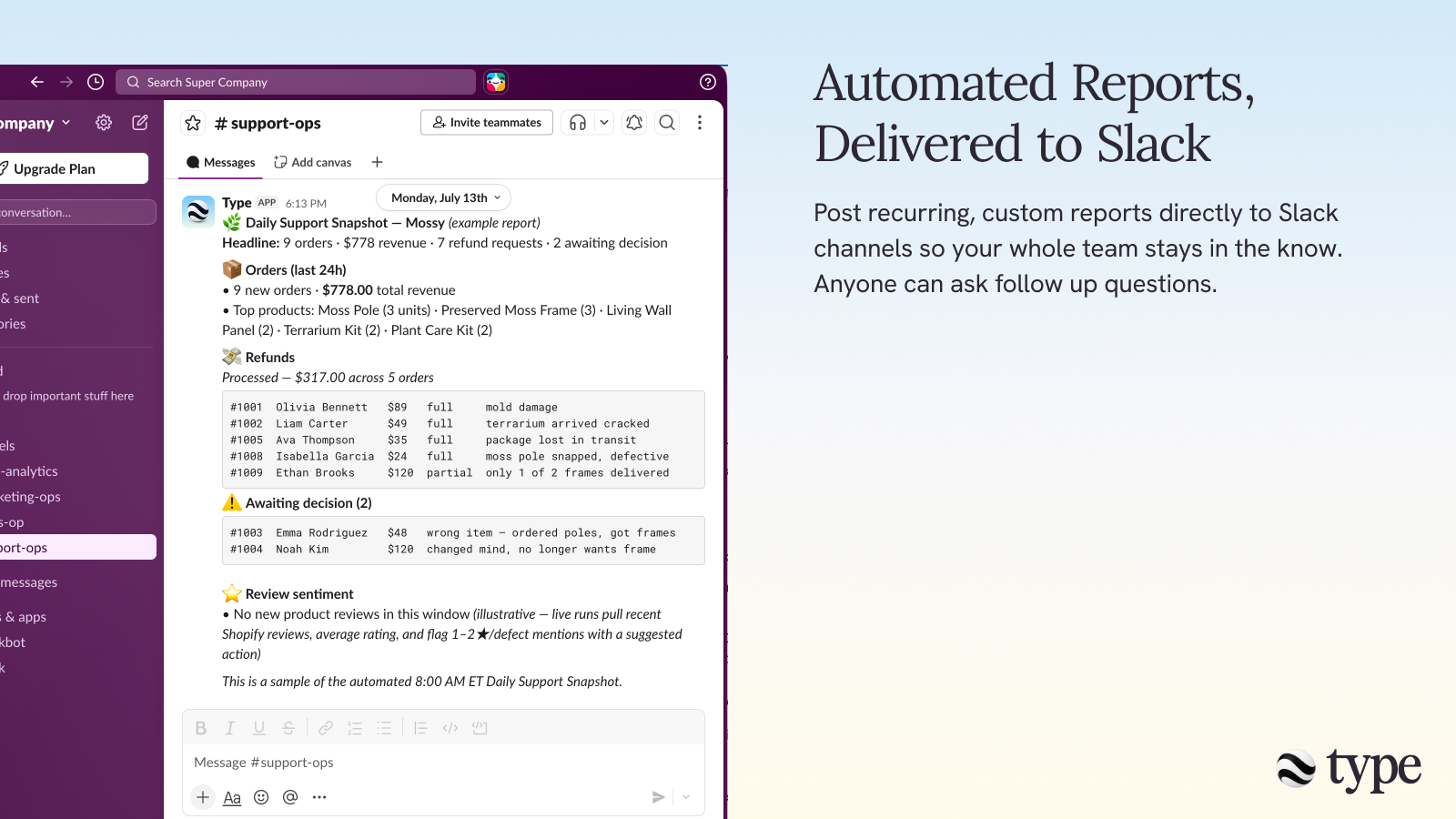
Task: Open the three-dot channel options menu
Action: 700,123
